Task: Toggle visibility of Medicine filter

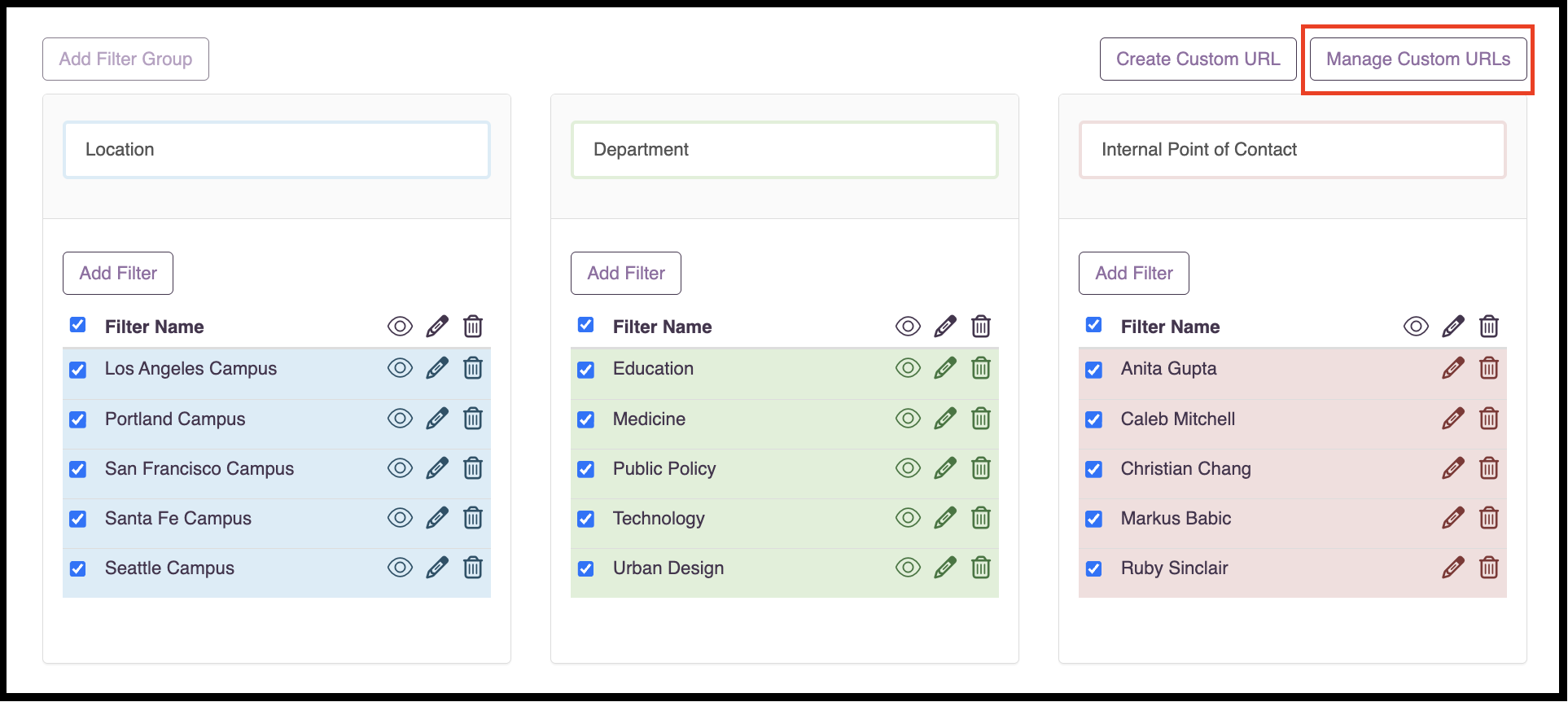Action: [908, 419]
